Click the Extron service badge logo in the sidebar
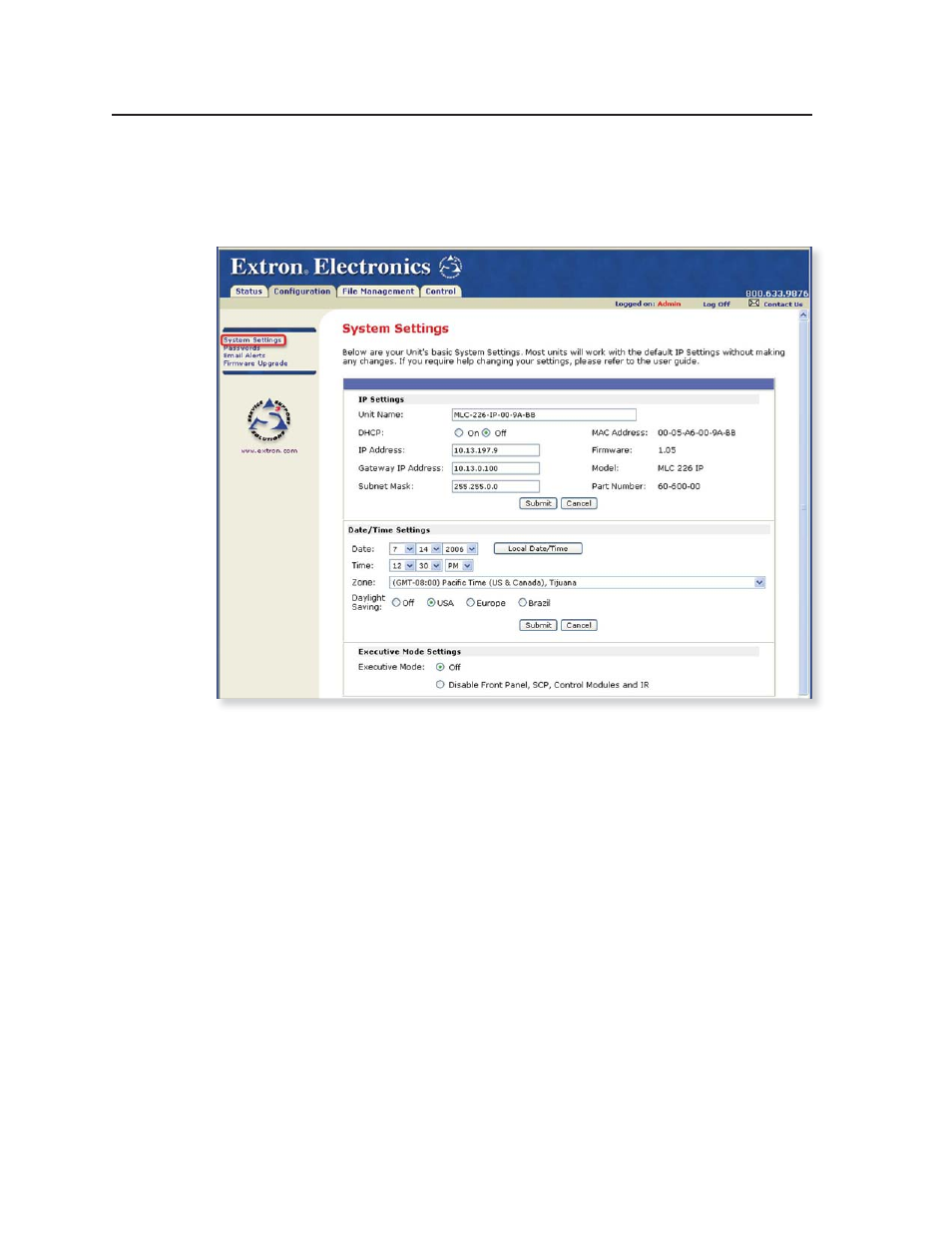This screenshot has width=952, height=1233. (x=268, y=420)
